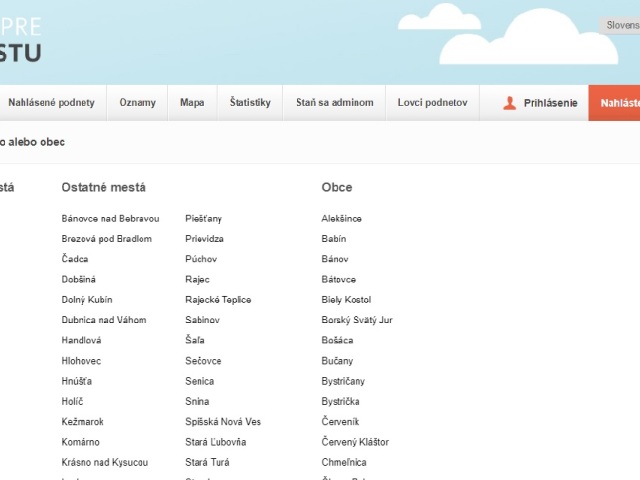Click the Ostatné mestá heading
This screenshot has height=480, width=640.
point(104,187)
